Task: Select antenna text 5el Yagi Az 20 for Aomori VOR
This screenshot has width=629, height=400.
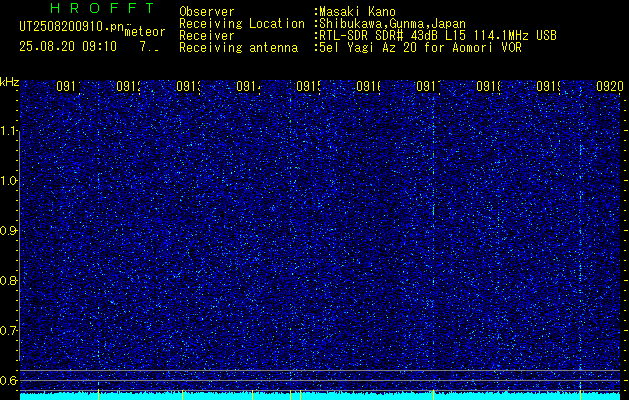Action: point(420,48)
